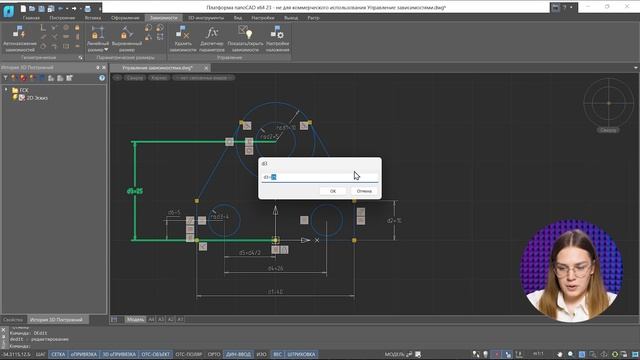Switch to 3D-инструменты ribbon tab
This screenshot has height=360, width=640.
point(206,18)
